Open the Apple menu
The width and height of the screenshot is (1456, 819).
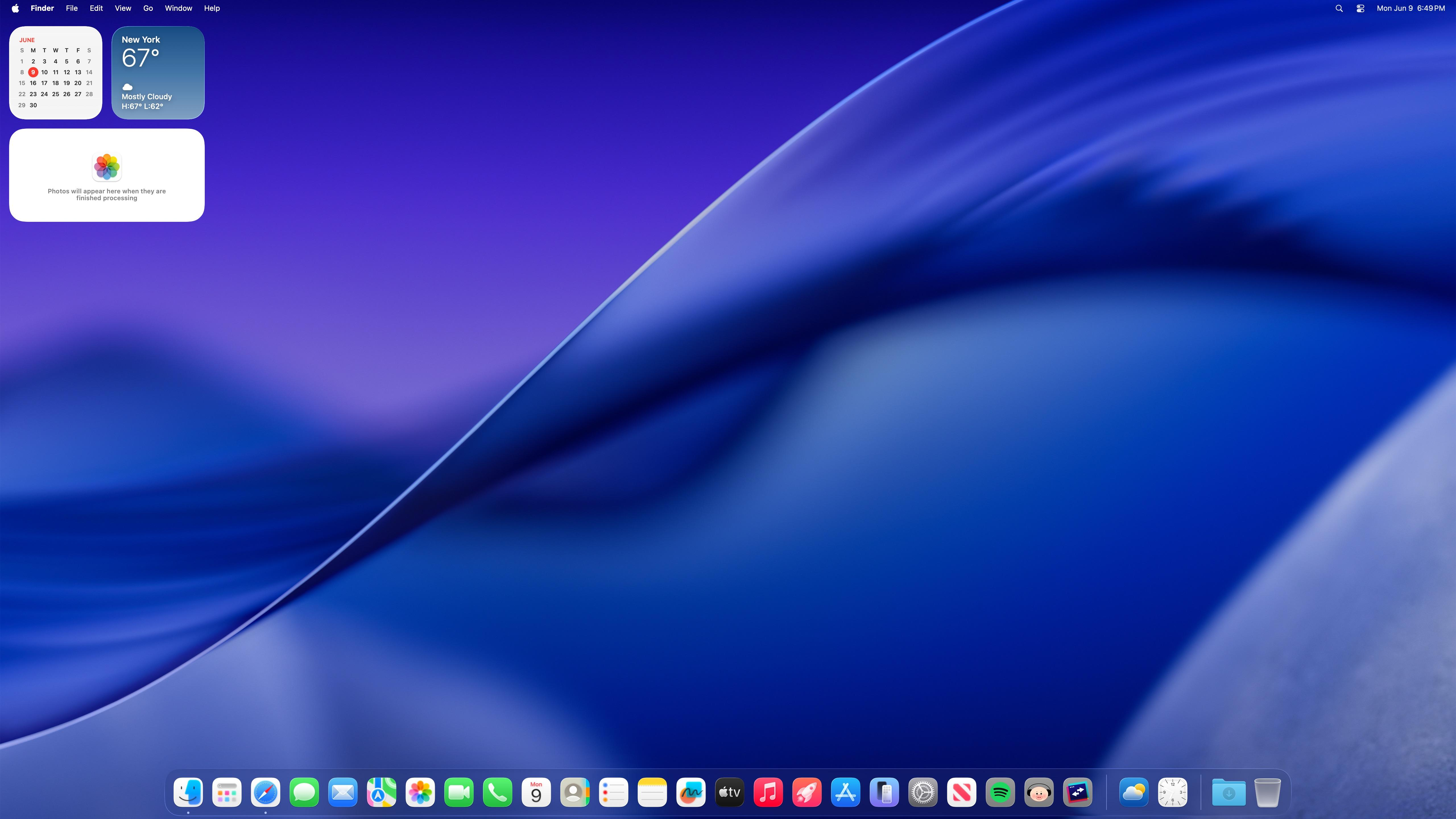[x=15, y=9]
